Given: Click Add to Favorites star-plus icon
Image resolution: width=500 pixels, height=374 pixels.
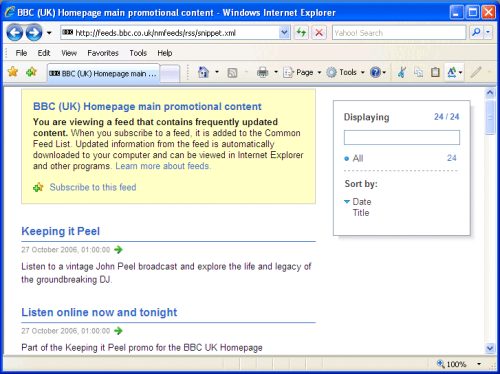Looking at the screenshot, I should [31, 71].
